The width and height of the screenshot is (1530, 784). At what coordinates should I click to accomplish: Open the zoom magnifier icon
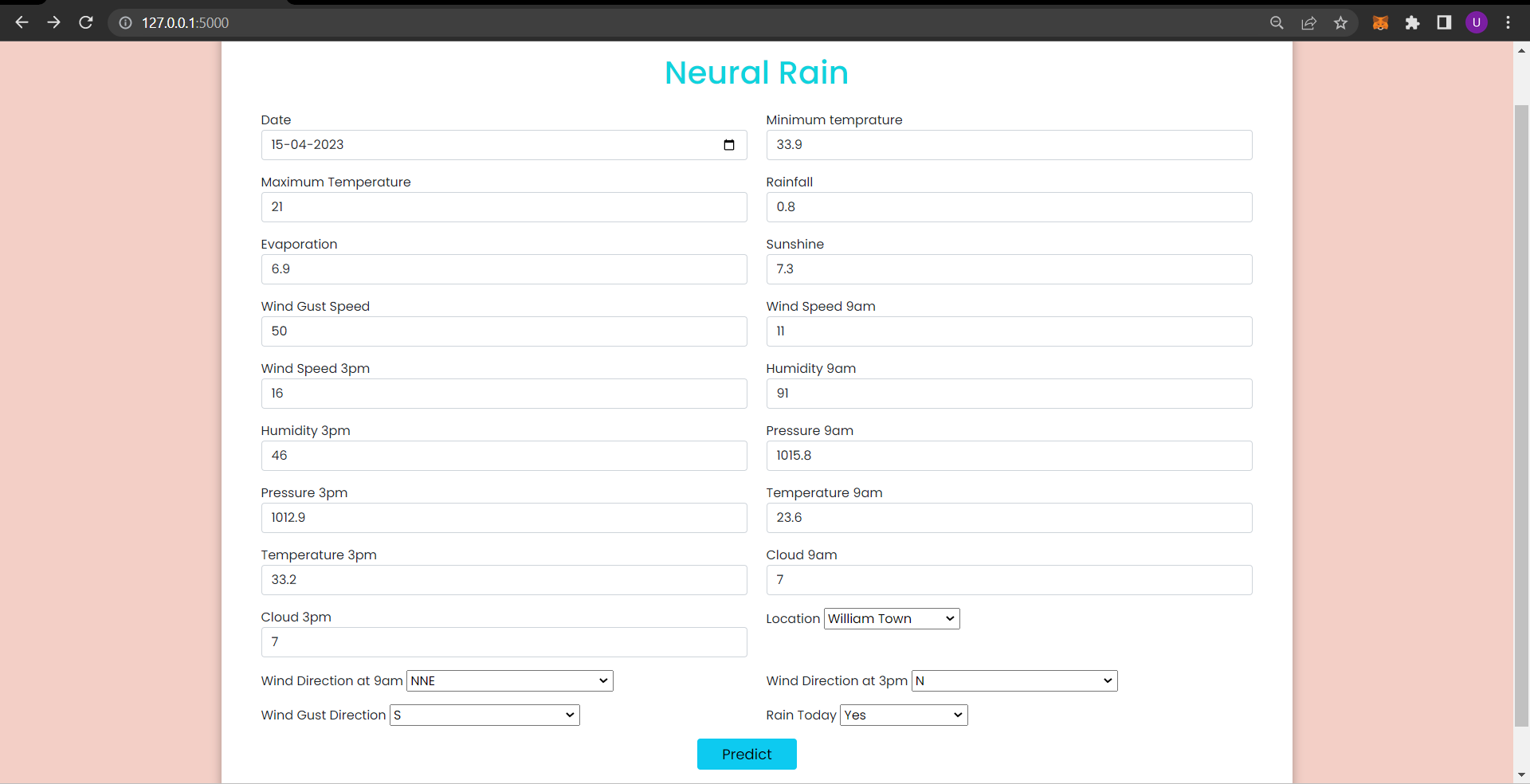(x=1277, y=23)
